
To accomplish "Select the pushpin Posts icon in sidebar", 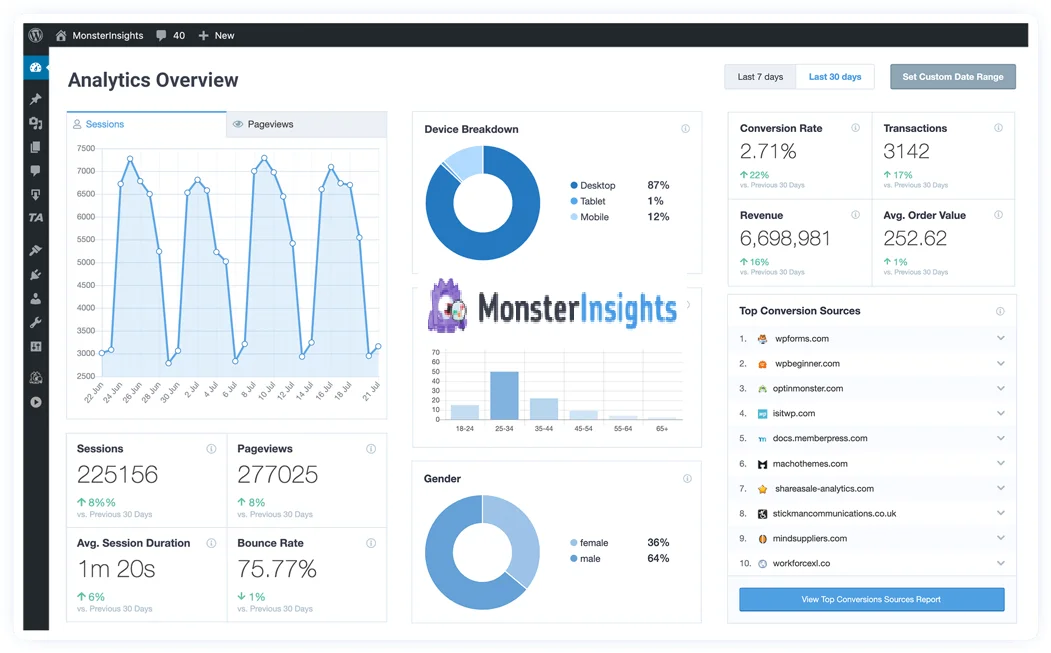I will (35, 98).
